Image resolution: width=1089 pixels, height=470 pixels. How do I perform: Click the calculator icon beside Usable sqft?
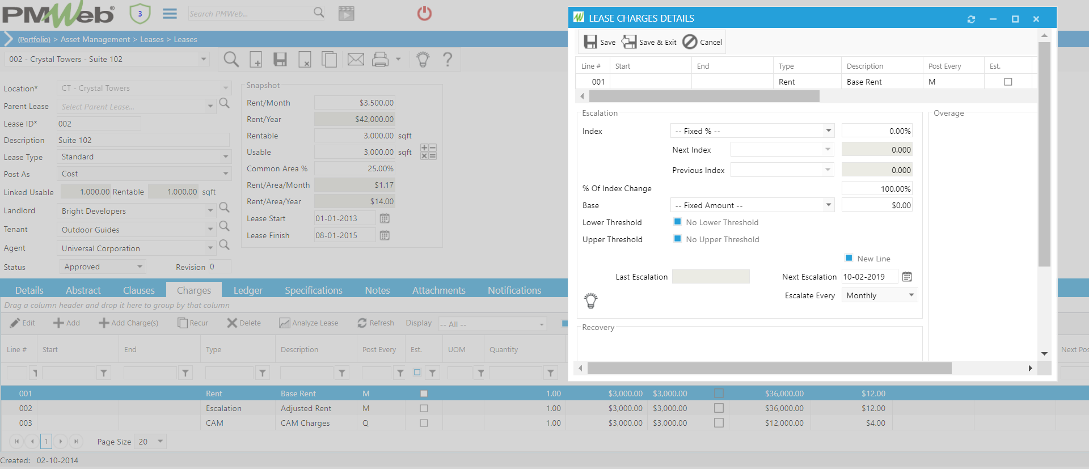(429, 152)
